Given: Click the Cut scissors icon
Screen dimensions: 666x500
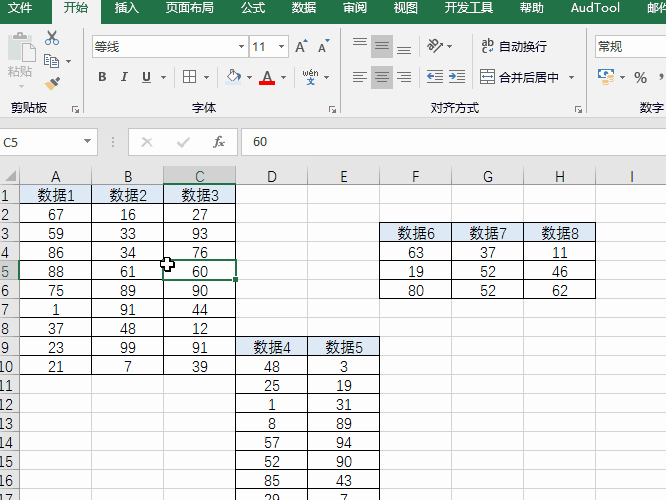Looking at the screenshot, I should (x=52, y=38).
